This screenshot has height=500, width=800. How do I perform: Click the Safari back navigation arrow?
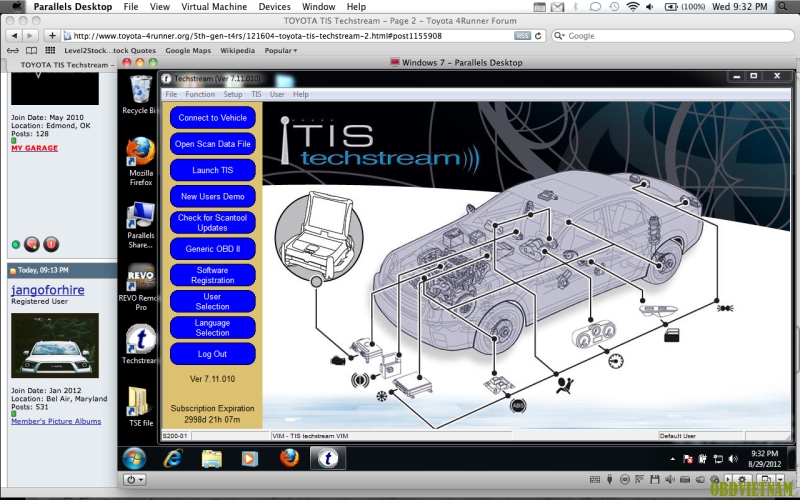[x=14, y=36]
